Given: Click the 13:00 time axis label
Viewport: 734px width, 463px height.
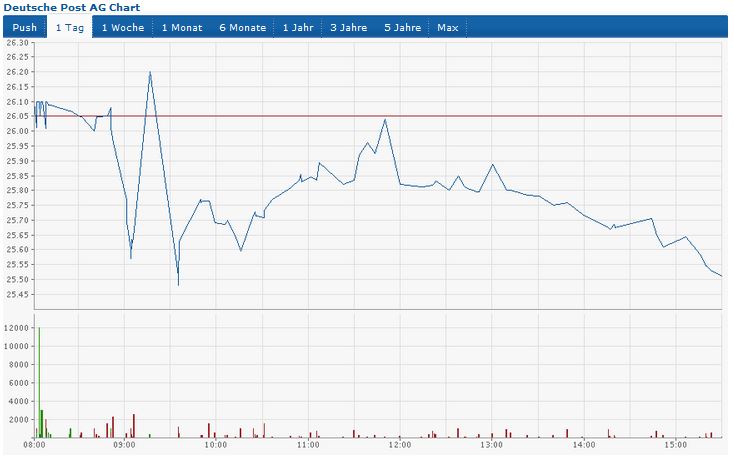Looking at the screenshot, I should point(492,445).
